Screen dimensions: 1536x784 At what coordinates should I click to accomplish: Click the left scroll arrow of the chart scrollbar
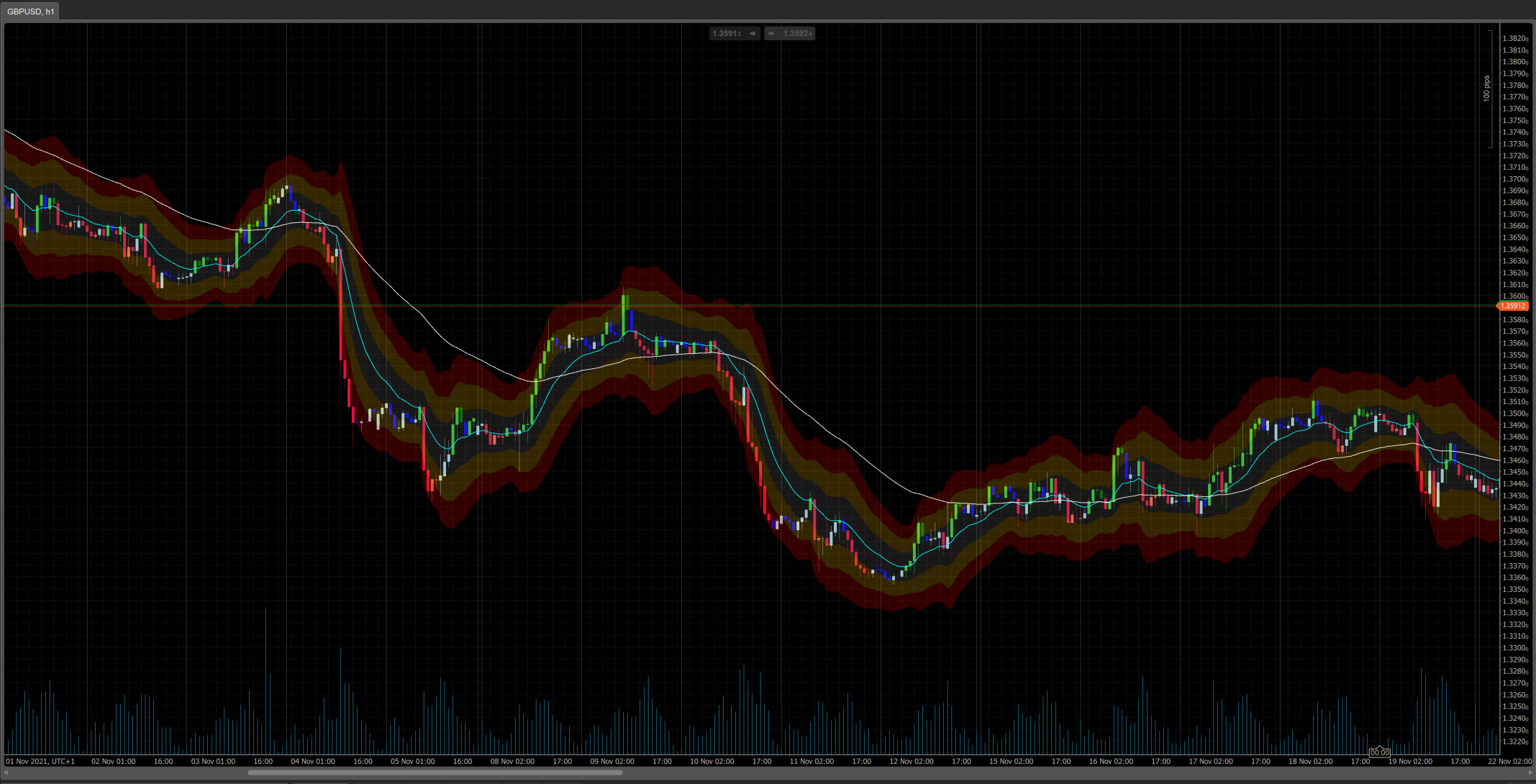tap(6, 772)
